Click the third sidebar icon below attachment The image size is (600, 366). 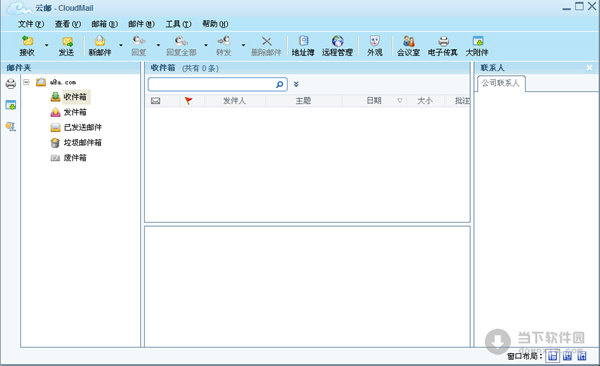click(11, 126)
